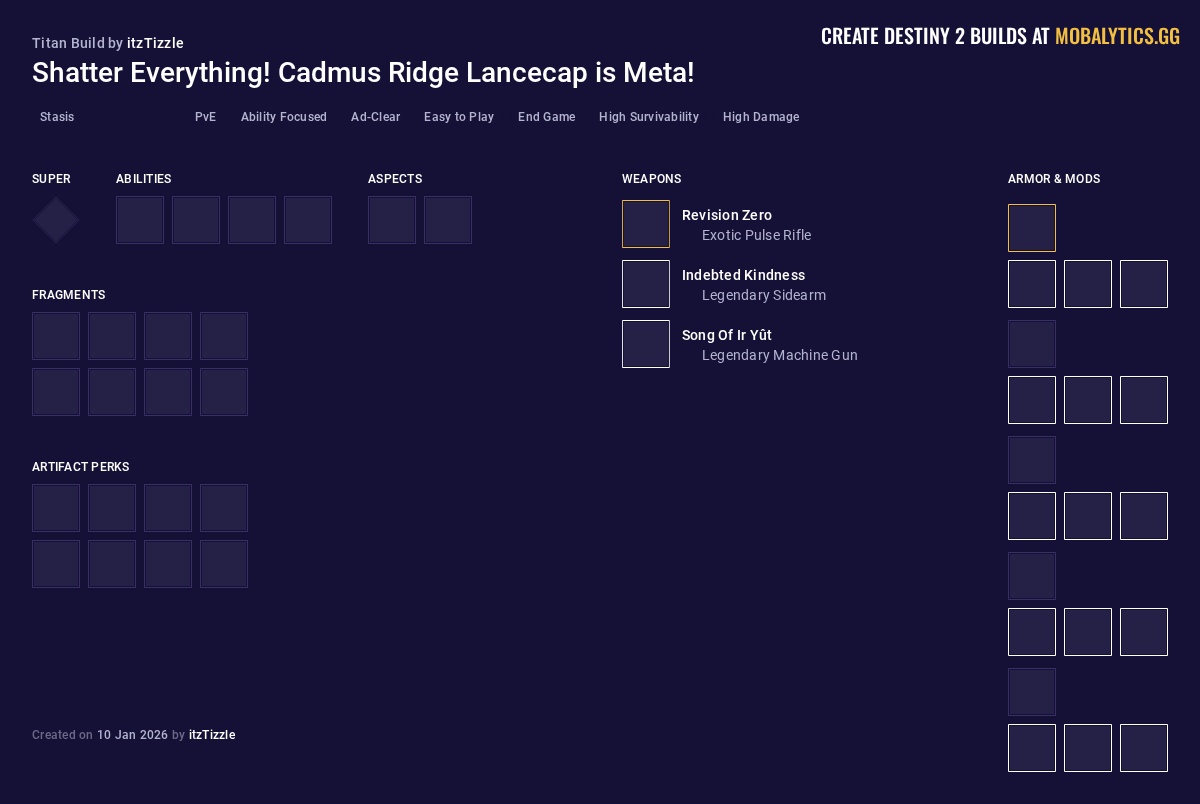Pick the last Artifact Perks slot in bottom row
The image size is (1200, 804).
[x=224, y=564]
